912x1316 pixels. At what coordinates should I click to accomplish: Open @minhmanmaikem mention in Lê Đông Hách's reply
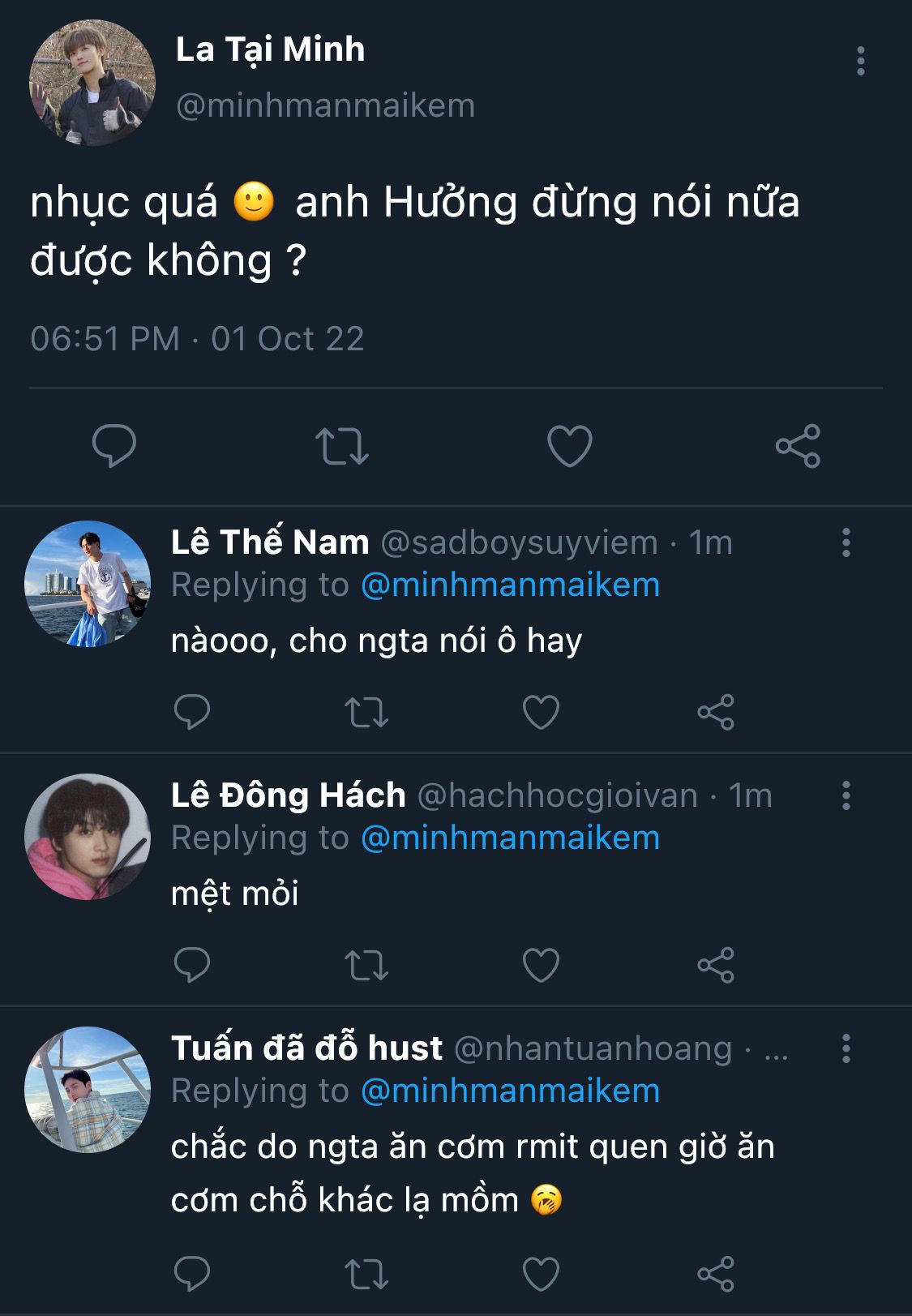point(510,838)
